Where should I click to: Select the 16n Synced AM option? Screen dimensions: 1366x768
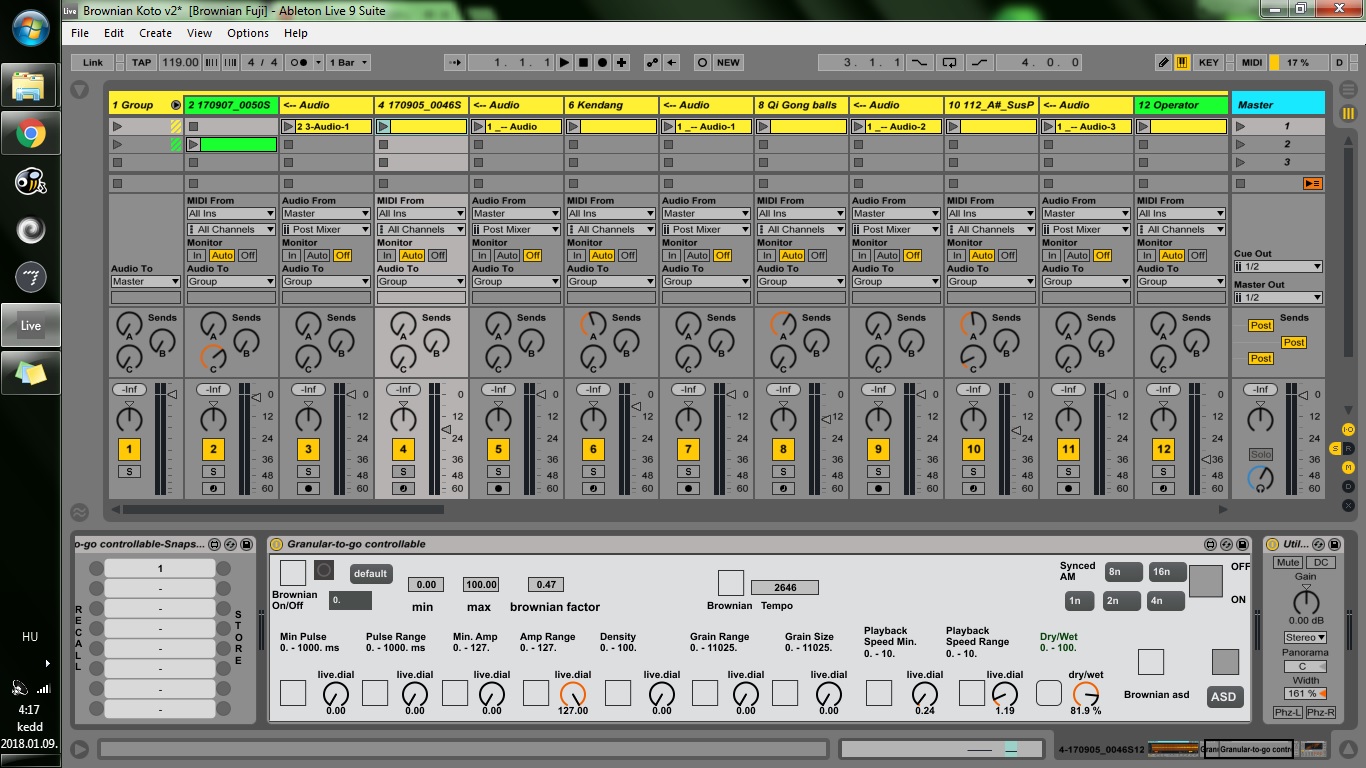coord(1166,572)
